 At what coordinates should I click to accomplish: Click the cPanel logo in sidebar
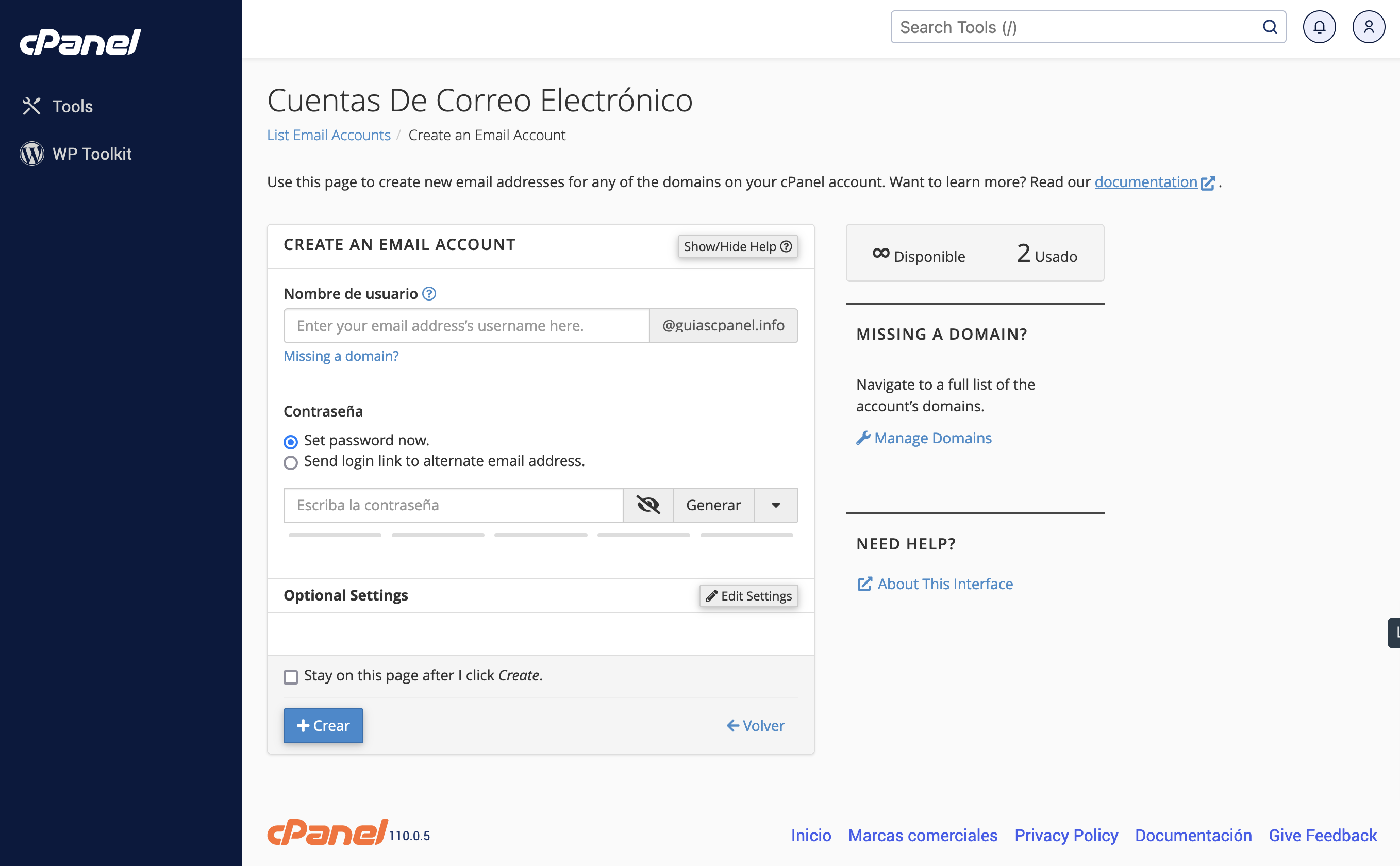click(x=80, y=42)
